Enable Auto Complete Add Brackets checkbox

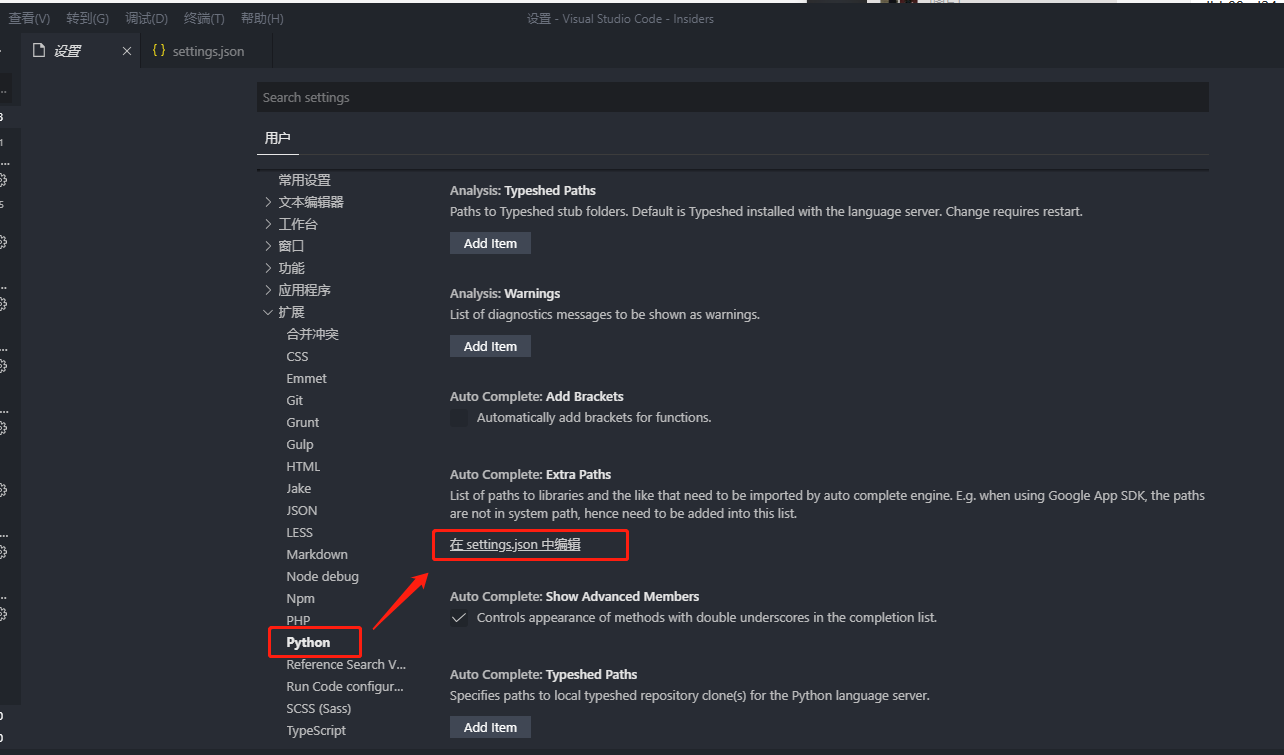click(459, 418)
